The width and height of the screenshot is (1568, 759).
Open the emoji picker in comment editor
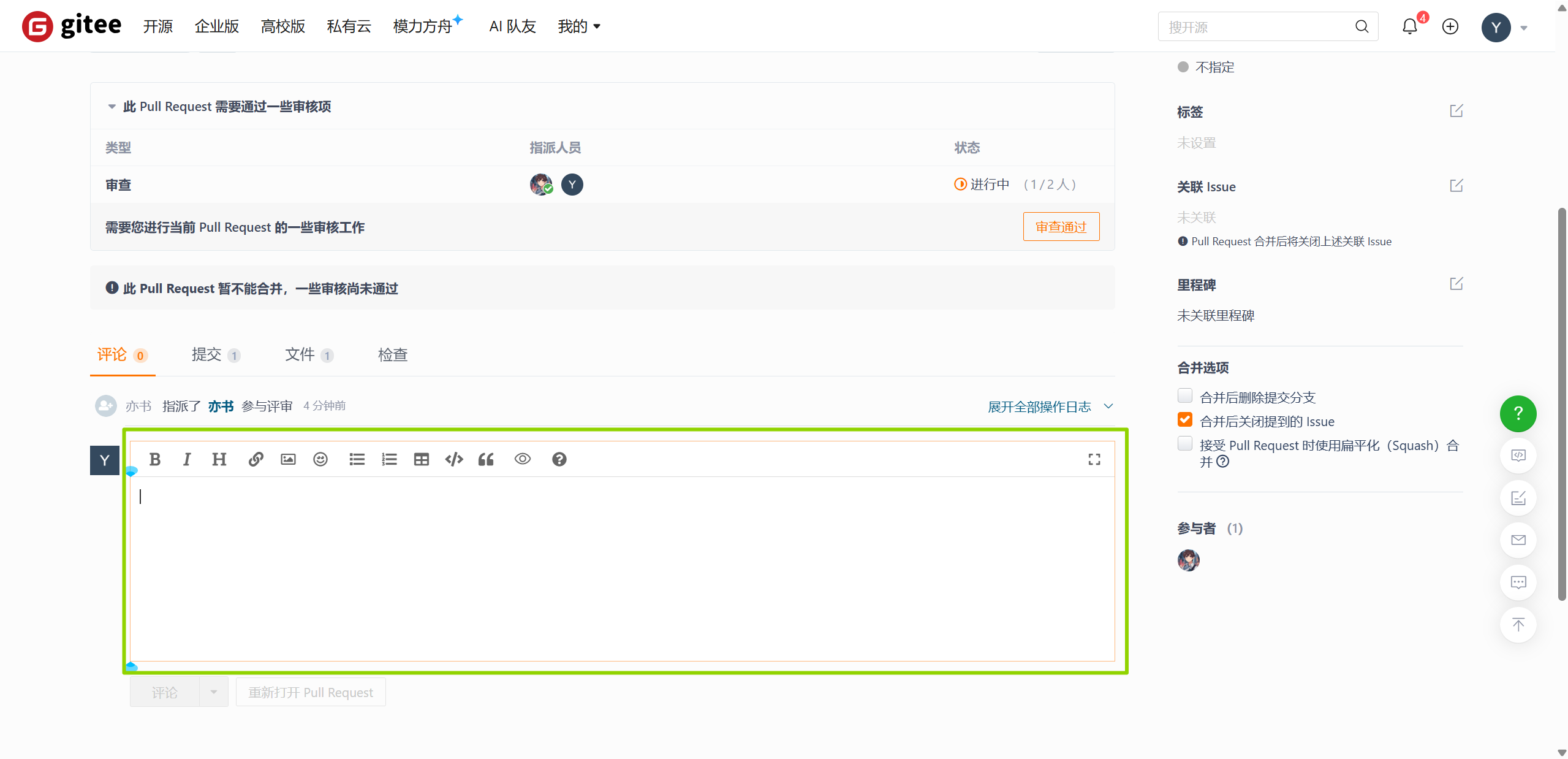pos(320,459)
